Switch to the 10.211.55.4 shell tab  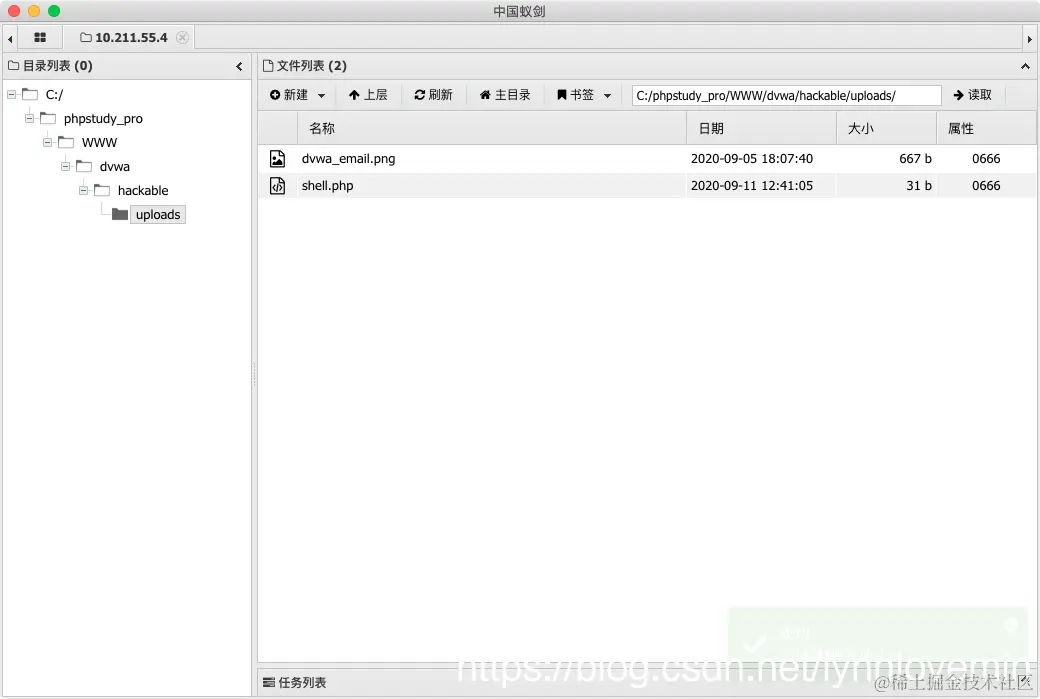pyautogui.click(x=130, y=37)
